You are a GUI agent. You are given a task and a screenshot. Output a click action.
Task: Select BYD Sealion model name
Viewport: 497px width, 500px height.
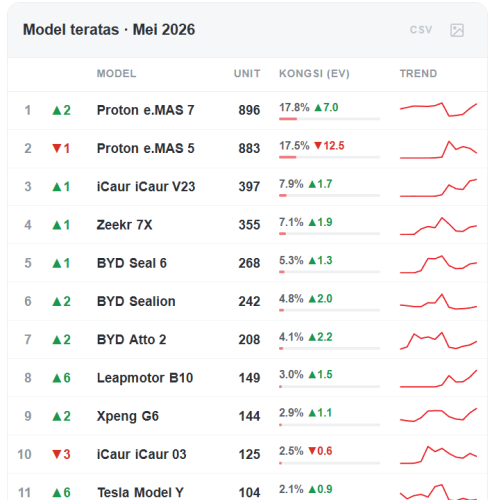(x=136, y=301)
